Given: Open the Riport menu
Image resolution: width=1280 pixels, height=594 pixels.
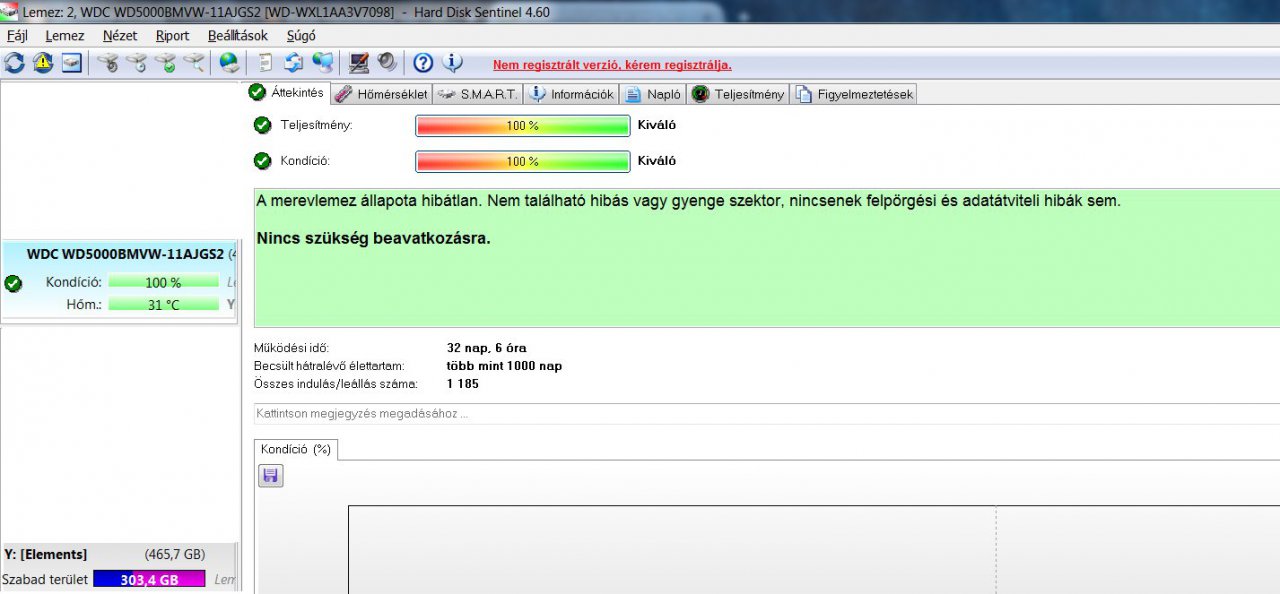Looking at the screenshot, I should point(172,36).
